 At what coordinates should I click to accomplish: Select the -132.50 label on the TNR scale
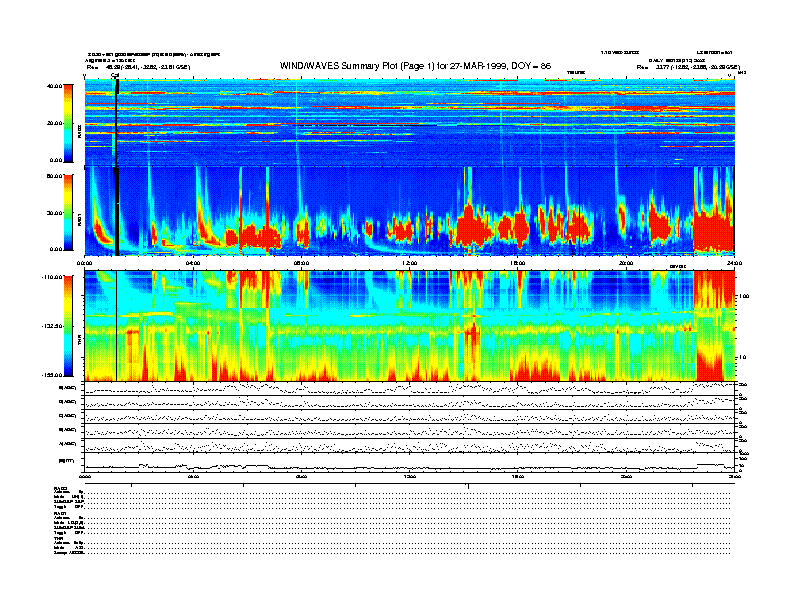point(52,326)
